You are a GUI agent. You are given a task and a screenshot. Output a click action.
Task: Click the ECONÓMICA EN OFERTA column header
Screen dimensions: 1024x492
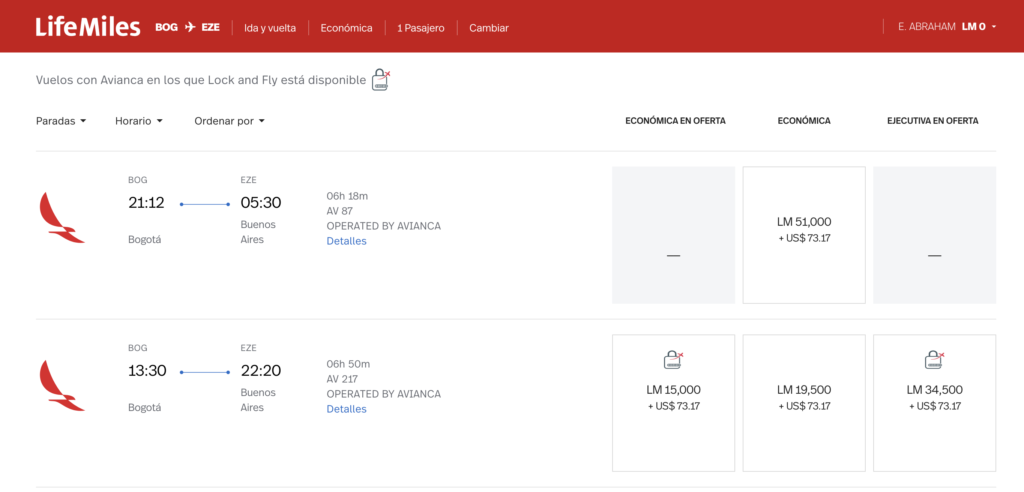pos(675,121)
